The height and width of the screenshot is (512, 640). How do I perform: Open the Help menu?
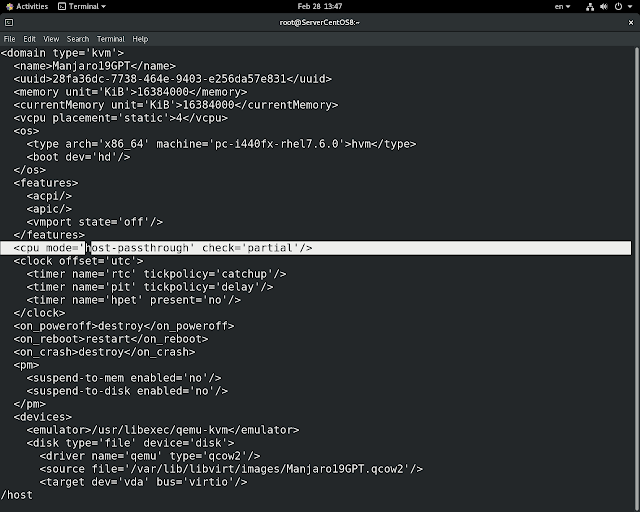(x=140, y=39)
